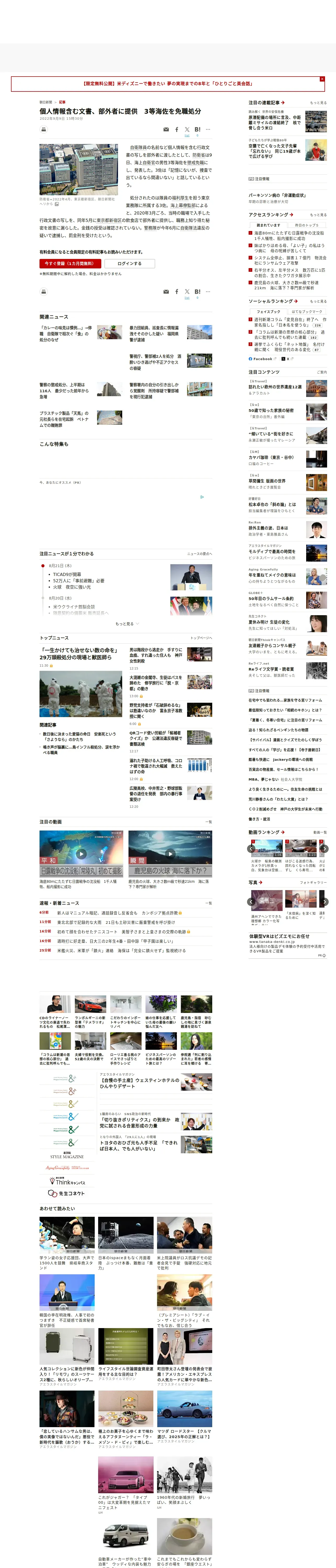Open ランサムウェア攻撃 ranking article
This screenshot has height=1568, width=336.
point(290,260)
